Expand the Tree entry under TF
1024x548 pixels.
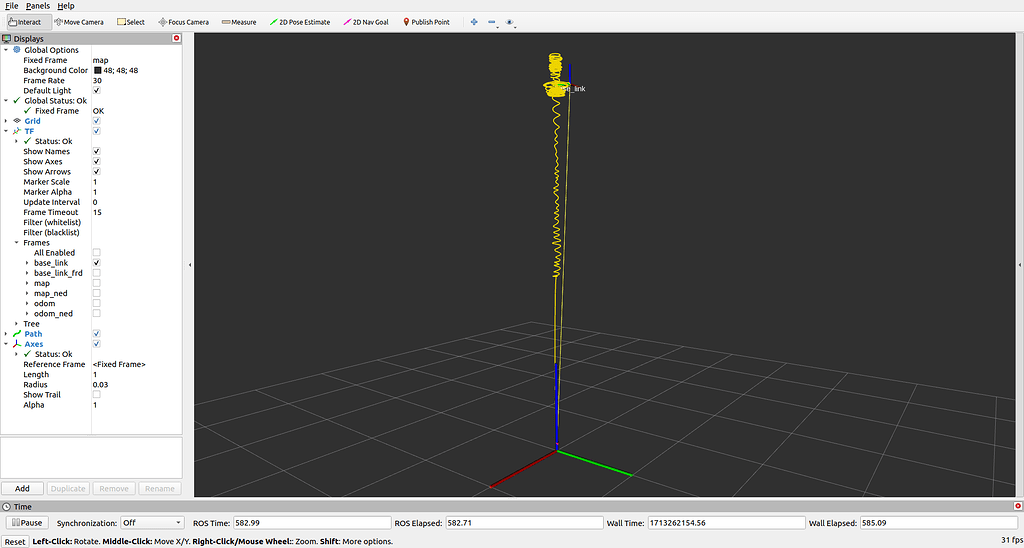(x=16, y=324)
